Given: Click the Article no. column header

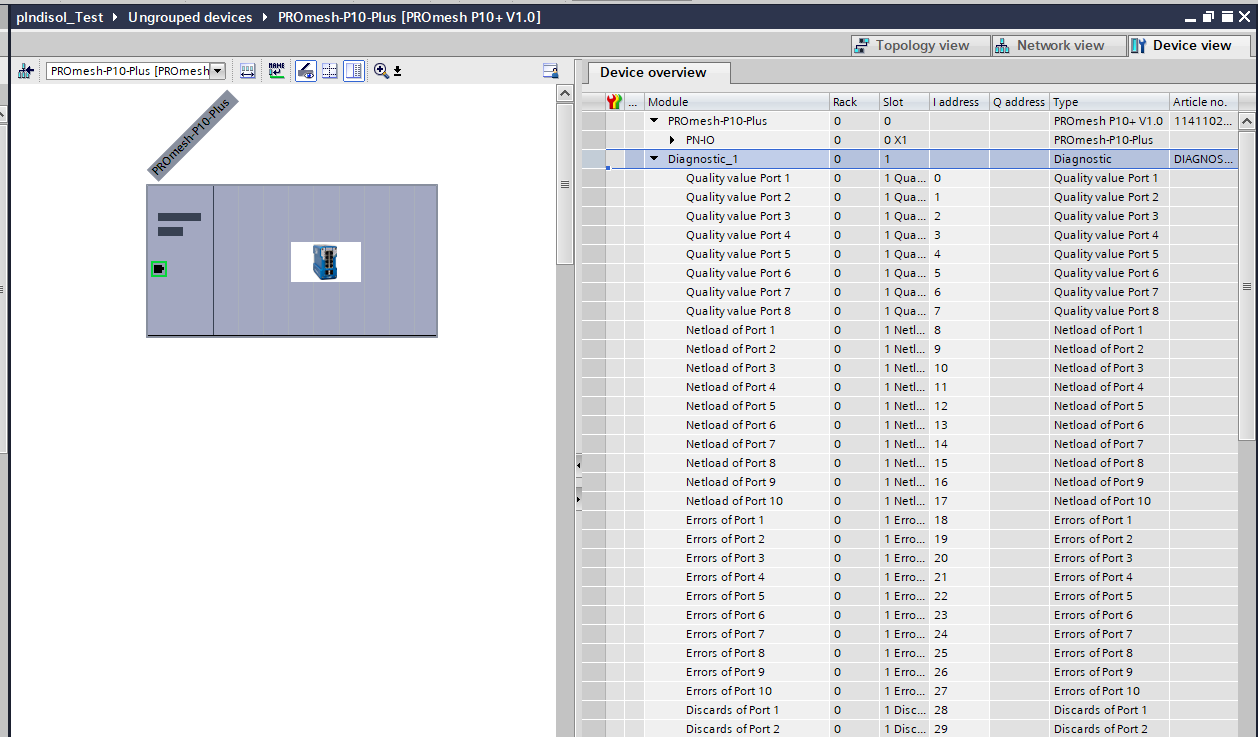Looking at the screenshot, I should point(1203,102).
